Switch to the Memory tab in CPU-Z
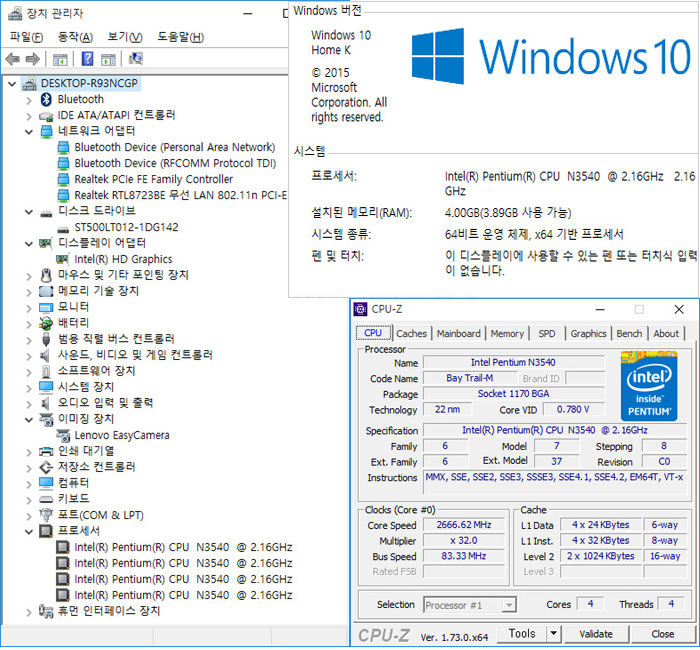The height and width of the screenshot is (650, 700). tap(507, 334)
